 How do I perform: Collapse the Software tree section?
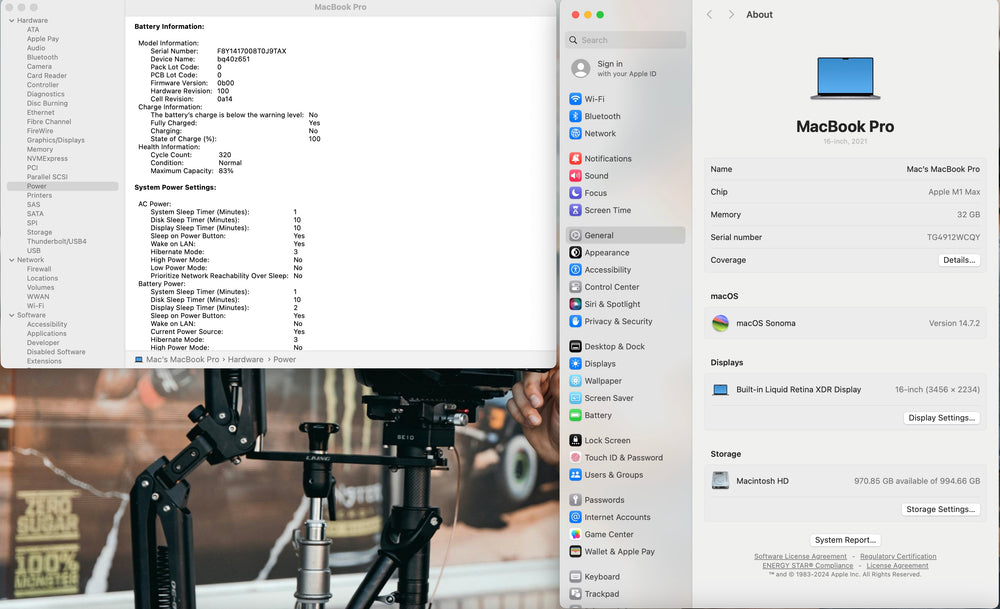click(11, 315)
